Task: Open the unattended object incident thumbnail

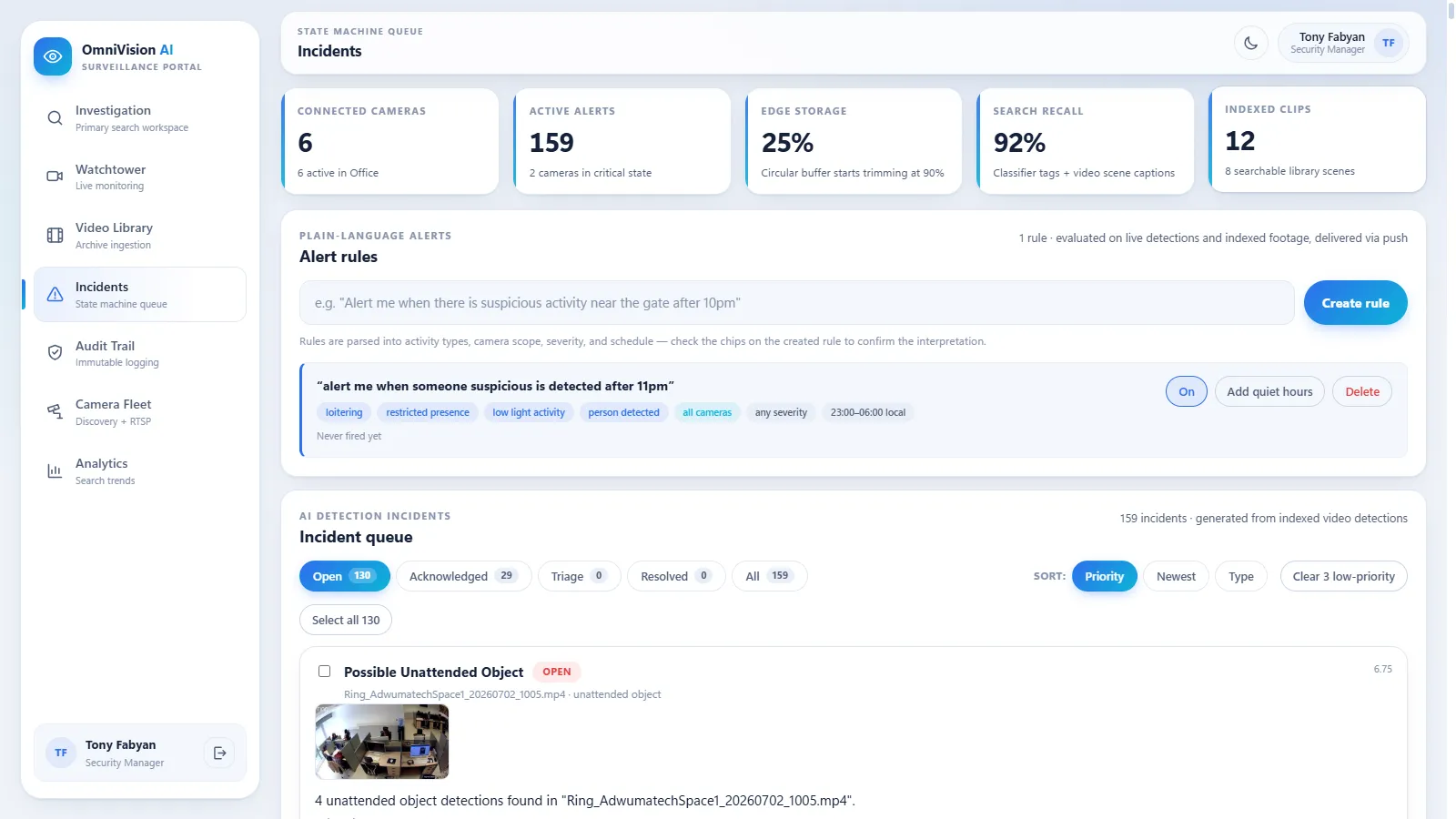Action: coord(382,741)
